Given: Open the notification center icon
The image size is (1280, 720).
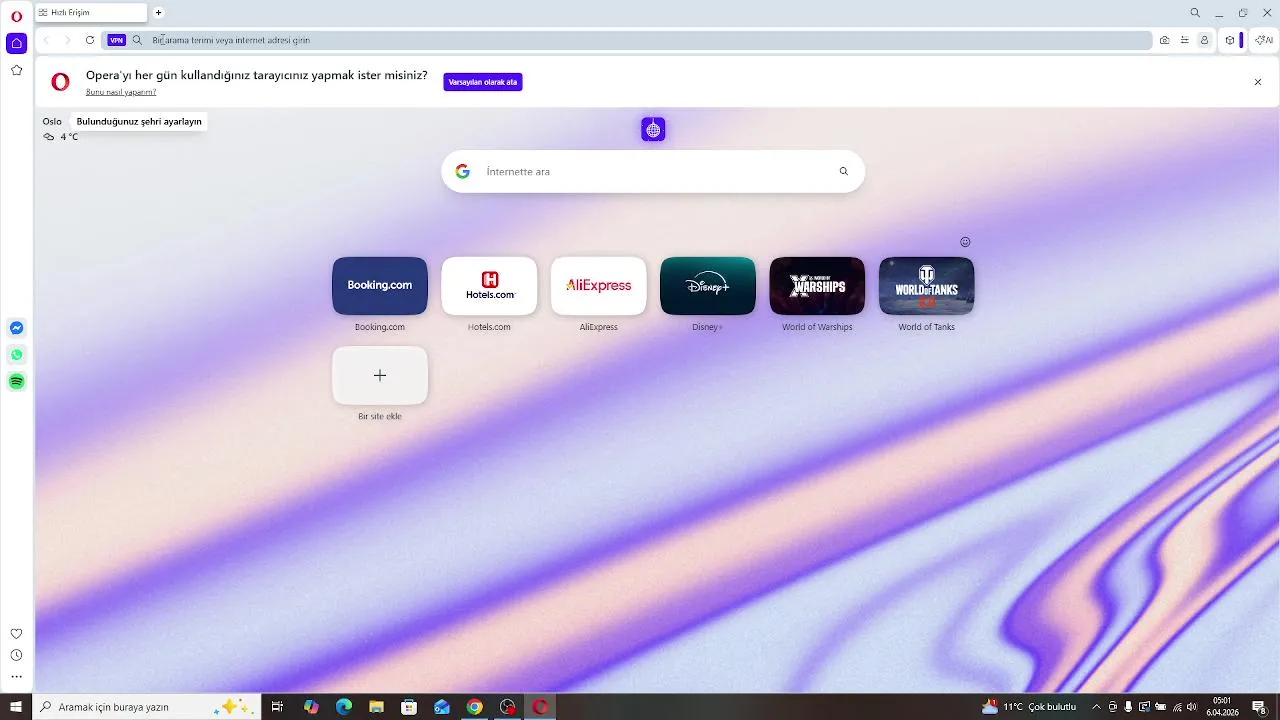Looking at the screenshot, I should pyautogui.click(x=1259, y=707).
